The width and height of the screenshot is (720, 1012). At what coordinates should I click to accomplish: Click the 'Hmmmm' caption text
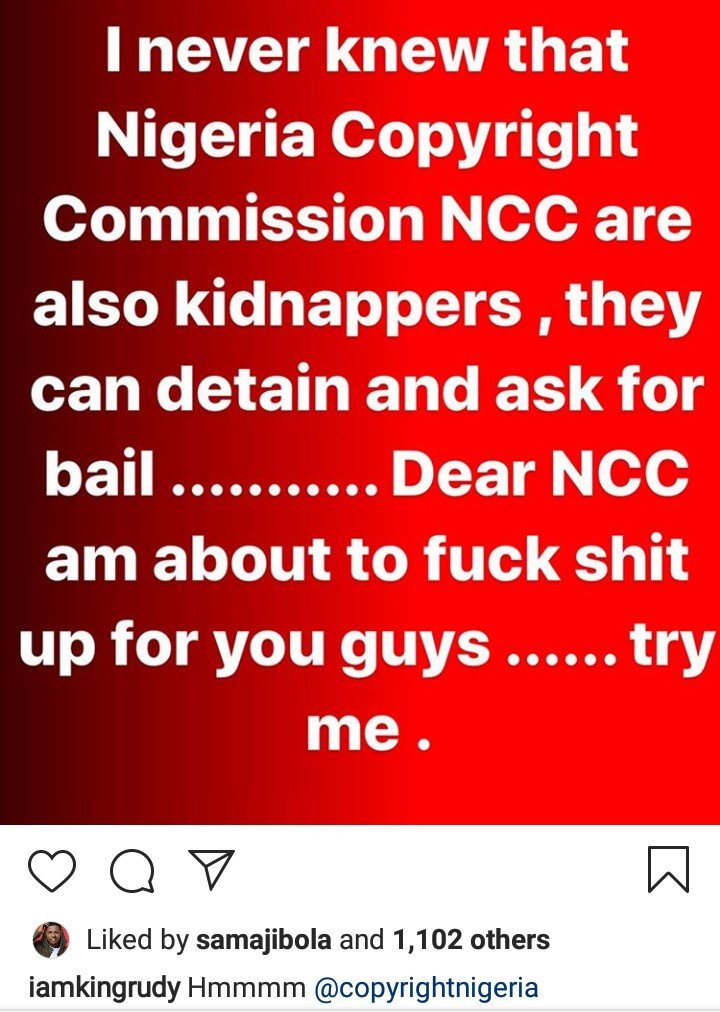point(246,987)
